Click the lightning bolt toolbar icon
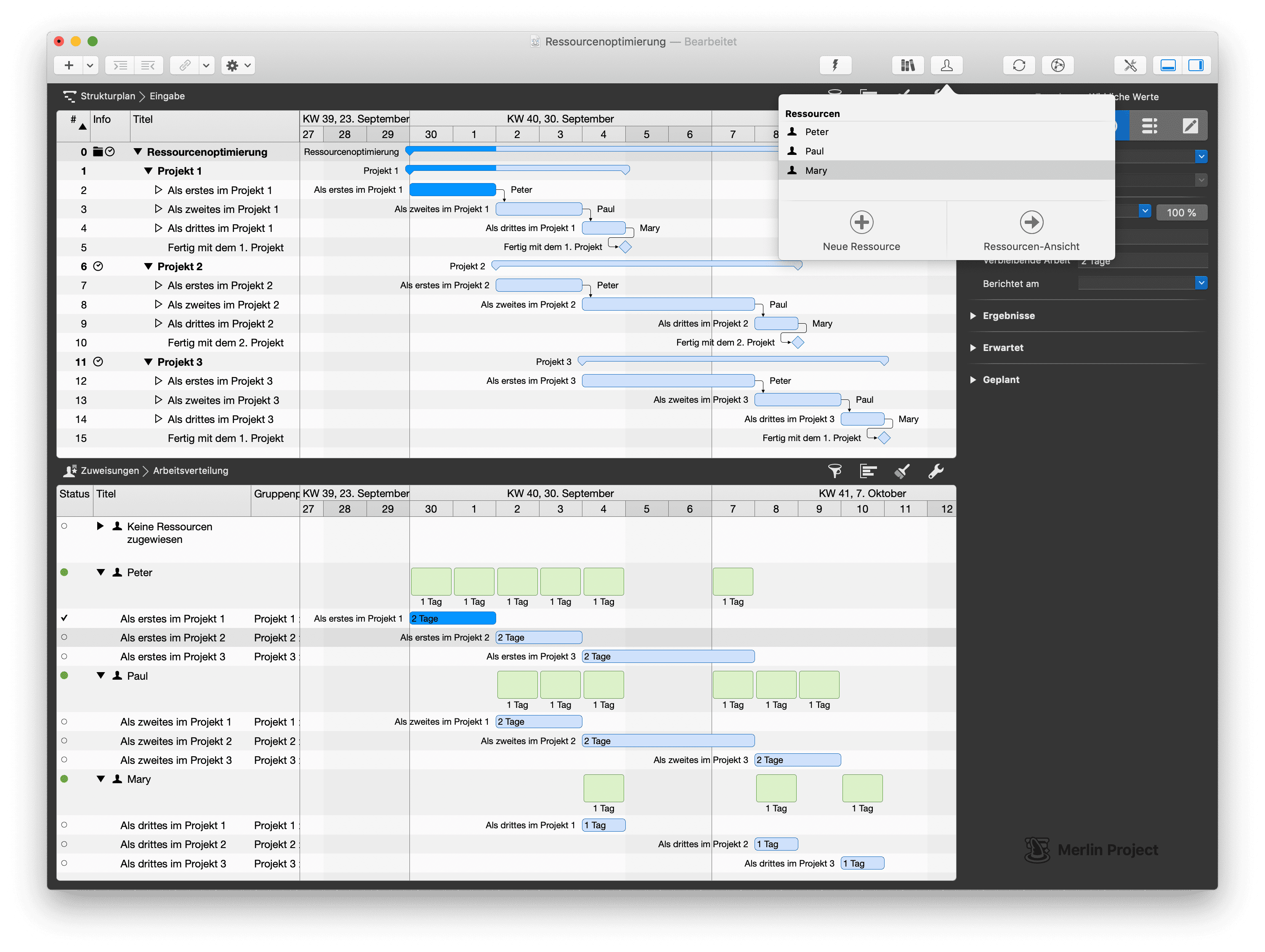The width and height of the screenshot is (1265, 952). tap(835, 65)
